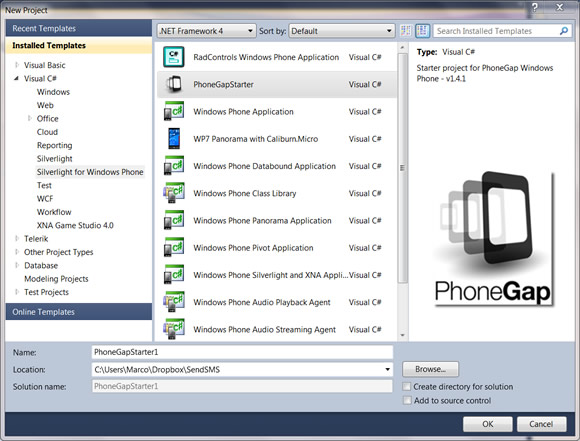Click the PhoneGapStarter template icon

click(x=173, y=84)
